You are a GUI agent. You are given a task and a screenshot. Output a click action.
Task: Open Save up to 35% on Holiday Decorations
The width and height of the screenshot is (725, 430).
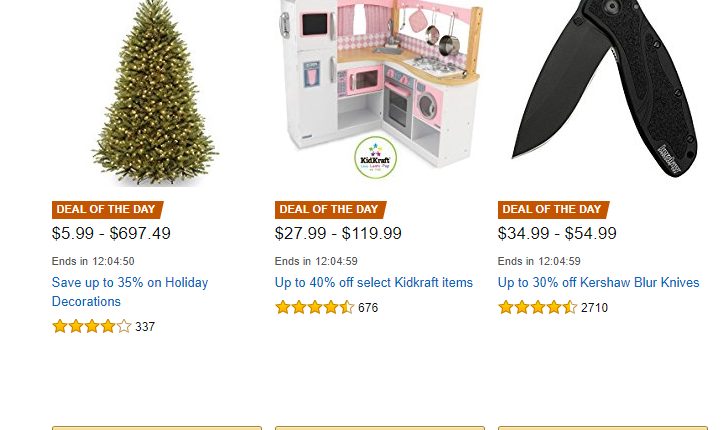[130, 292]
